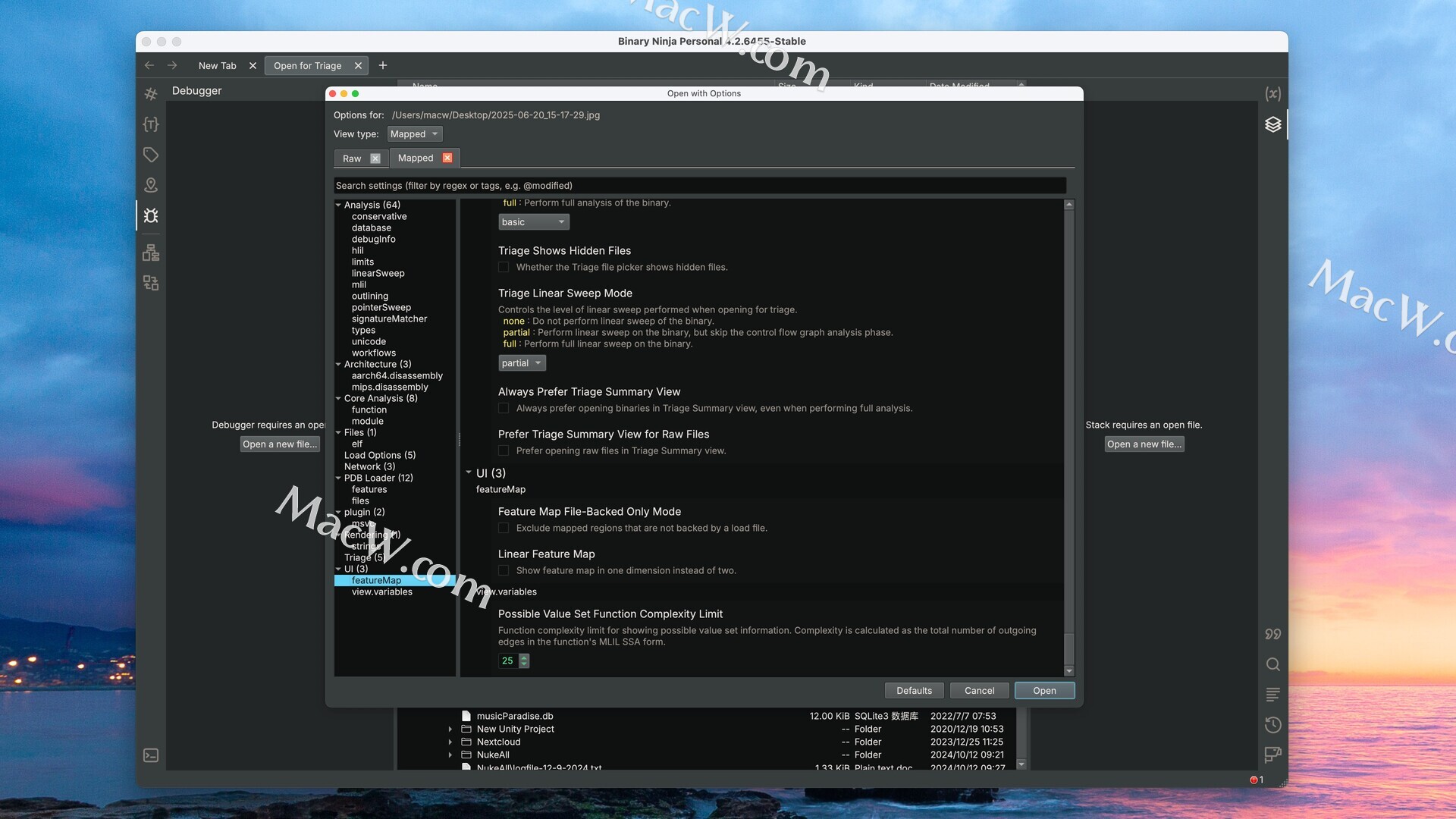This screenshot has width=1456, height=819.
Task: Open the scripting console icon
Action: [x=151, y=755]
